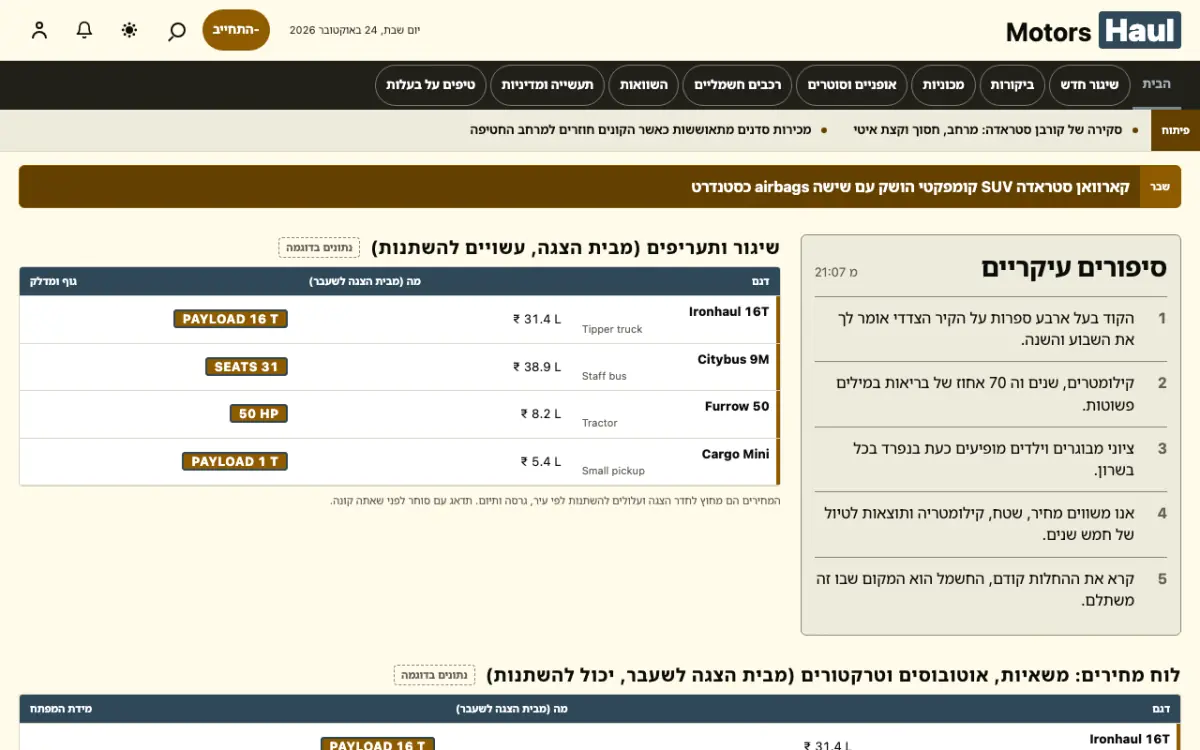
Task: Open the user account icon
Action: pyautogui.click(x=39, y=30)
